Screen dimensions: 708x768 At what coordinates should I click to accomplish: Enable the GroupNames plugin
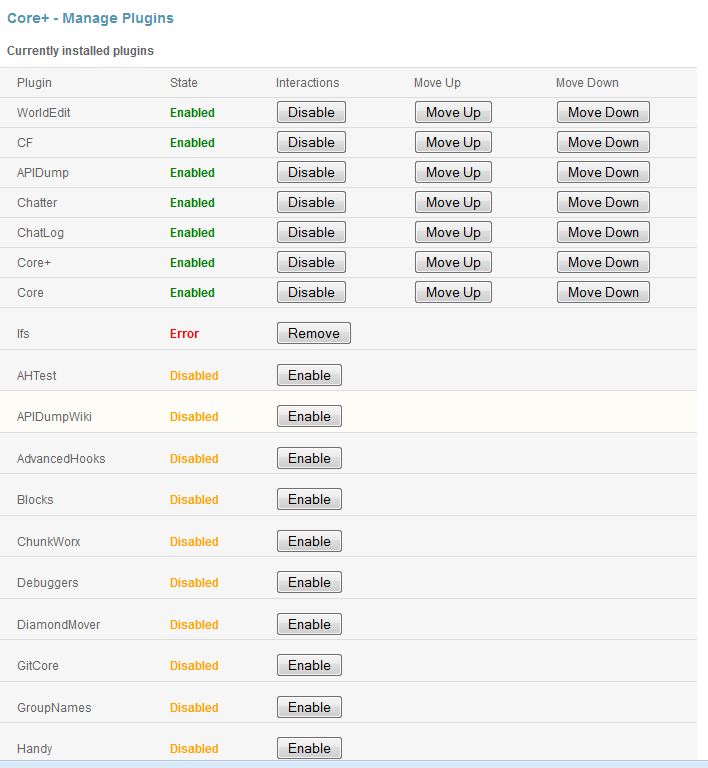click(x=309, y=708)
